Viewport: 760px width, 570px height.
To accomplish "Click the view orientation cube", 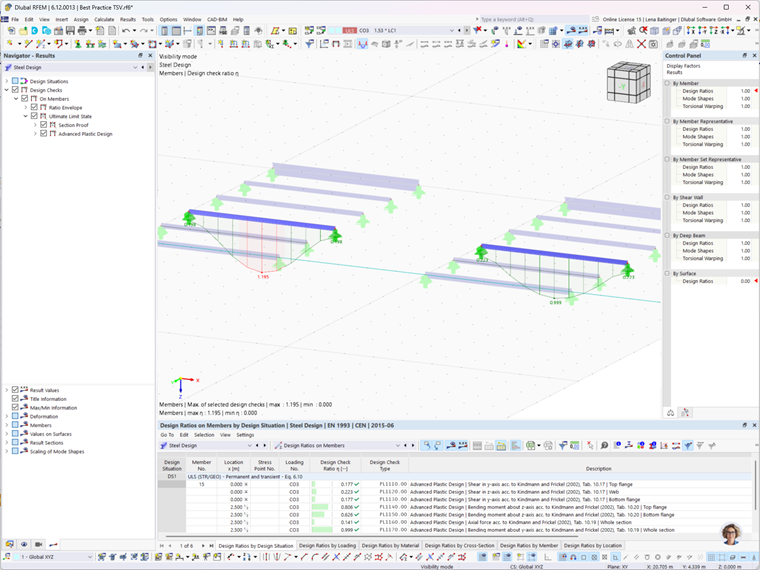I will (x=629, y=82).
